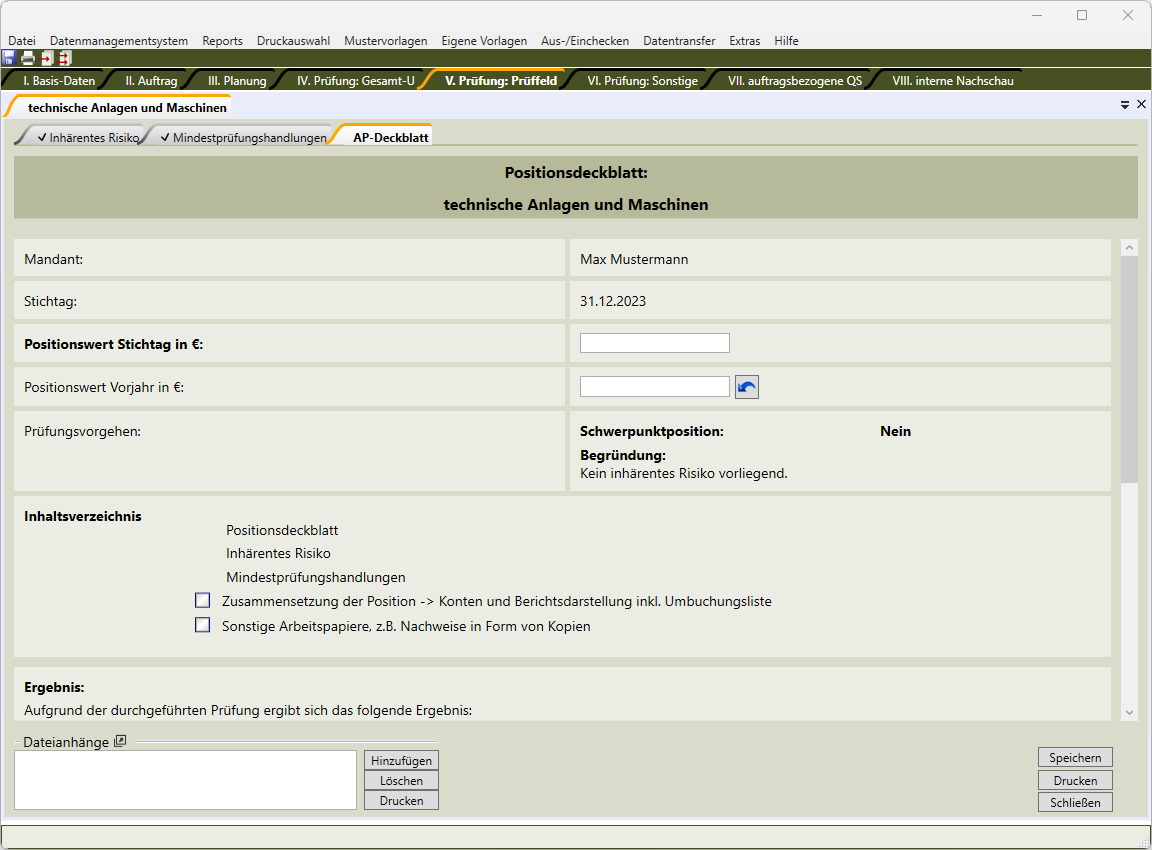Check the Zusammensetzung der Position checkbox
1152x850 pixels.
pos(203,601)
